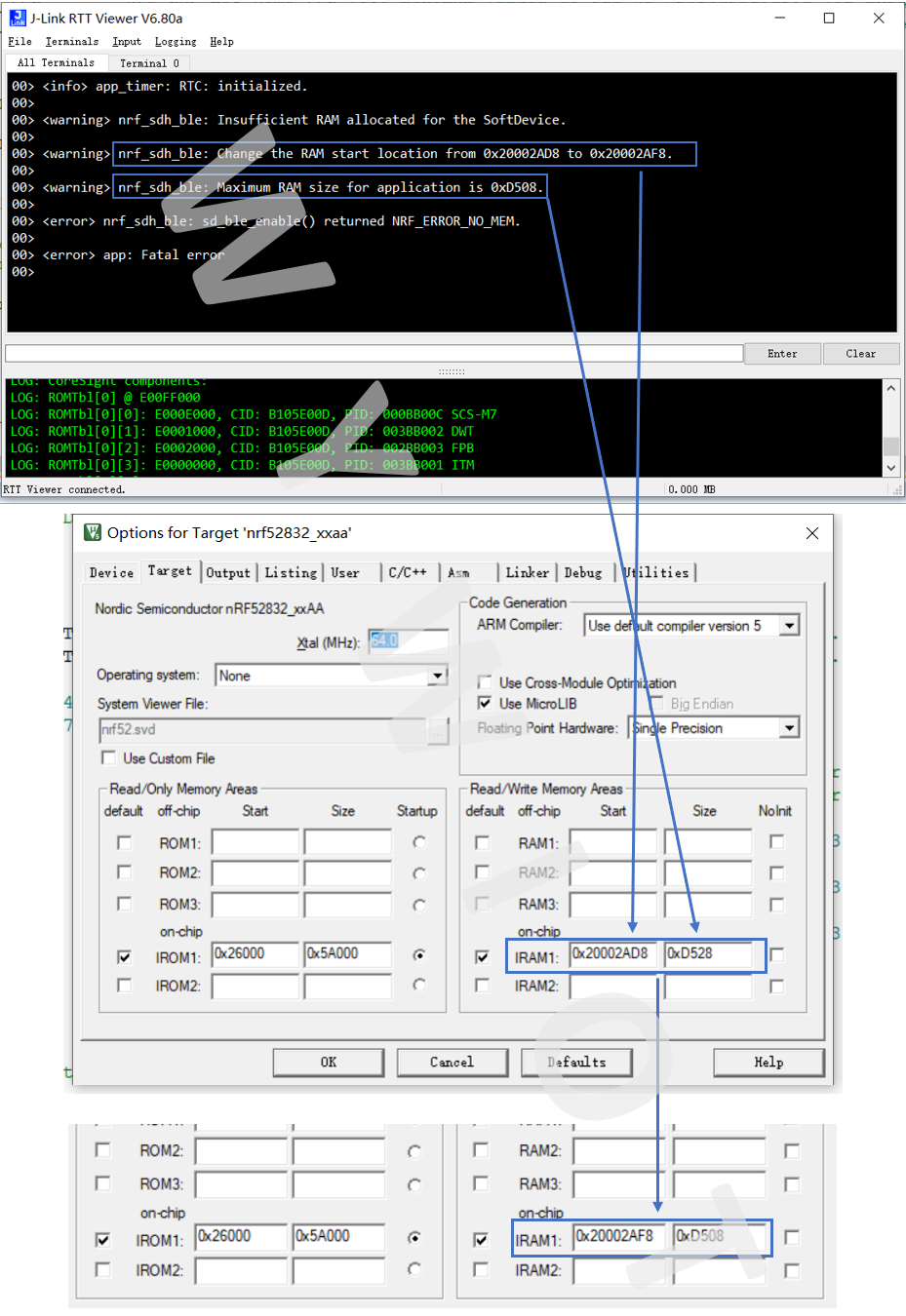Click the nrf52.svd System Viewer File field
The width and height of the screenshot is (906, 1316).
coord(262,730)
